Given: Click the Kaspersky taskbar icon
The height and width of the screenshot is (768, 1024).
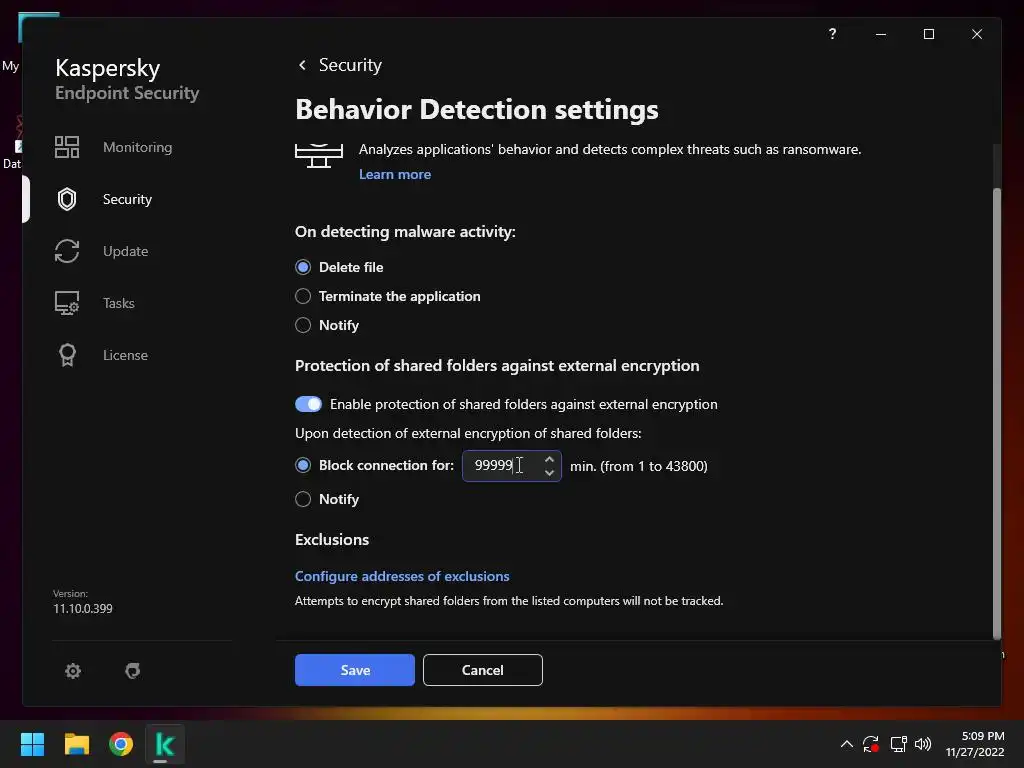Looking at the screenshot, I should [165, 744].
